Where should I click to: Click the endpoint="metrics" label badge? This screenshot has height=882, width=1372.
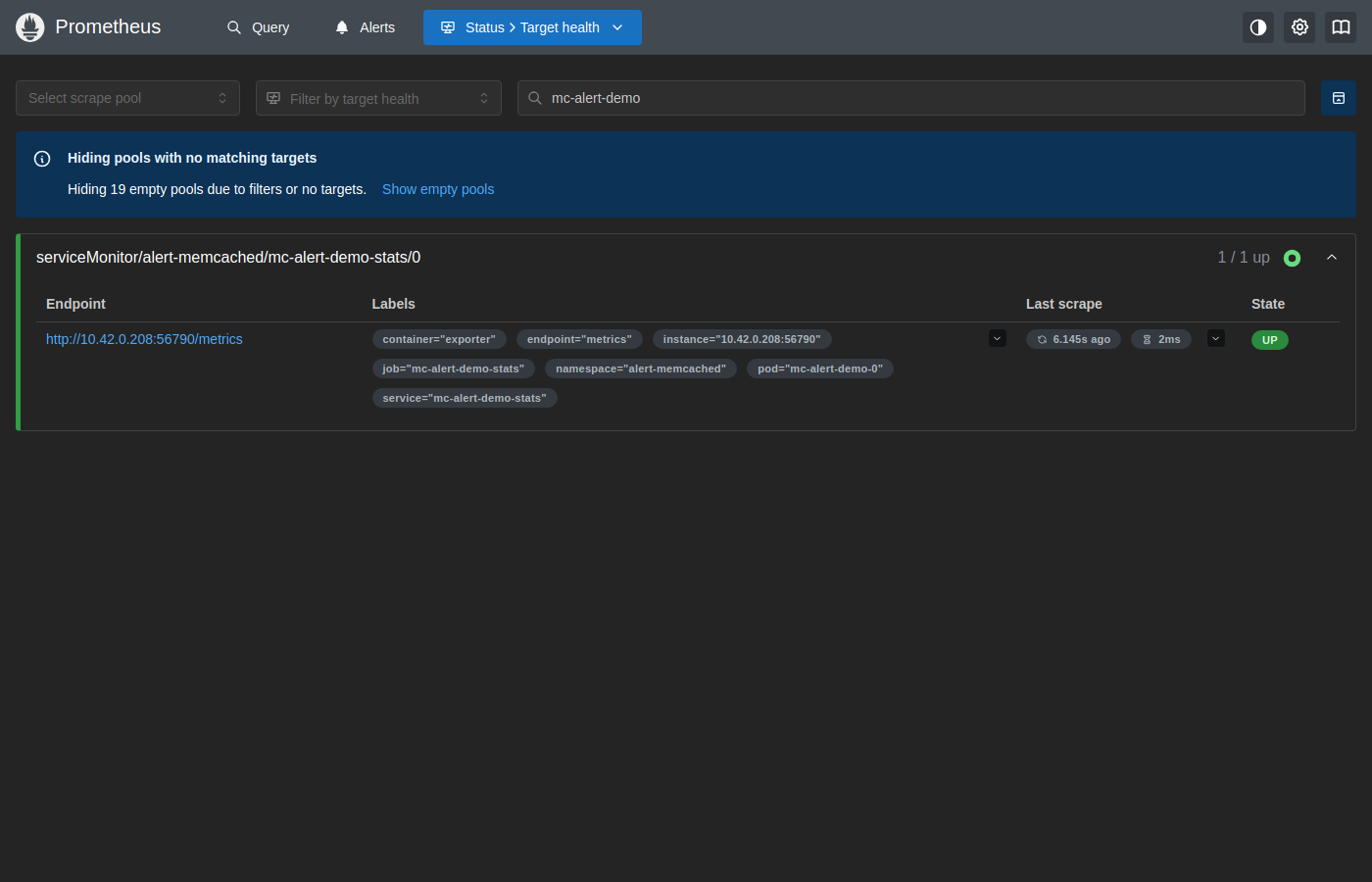[579, 339]
